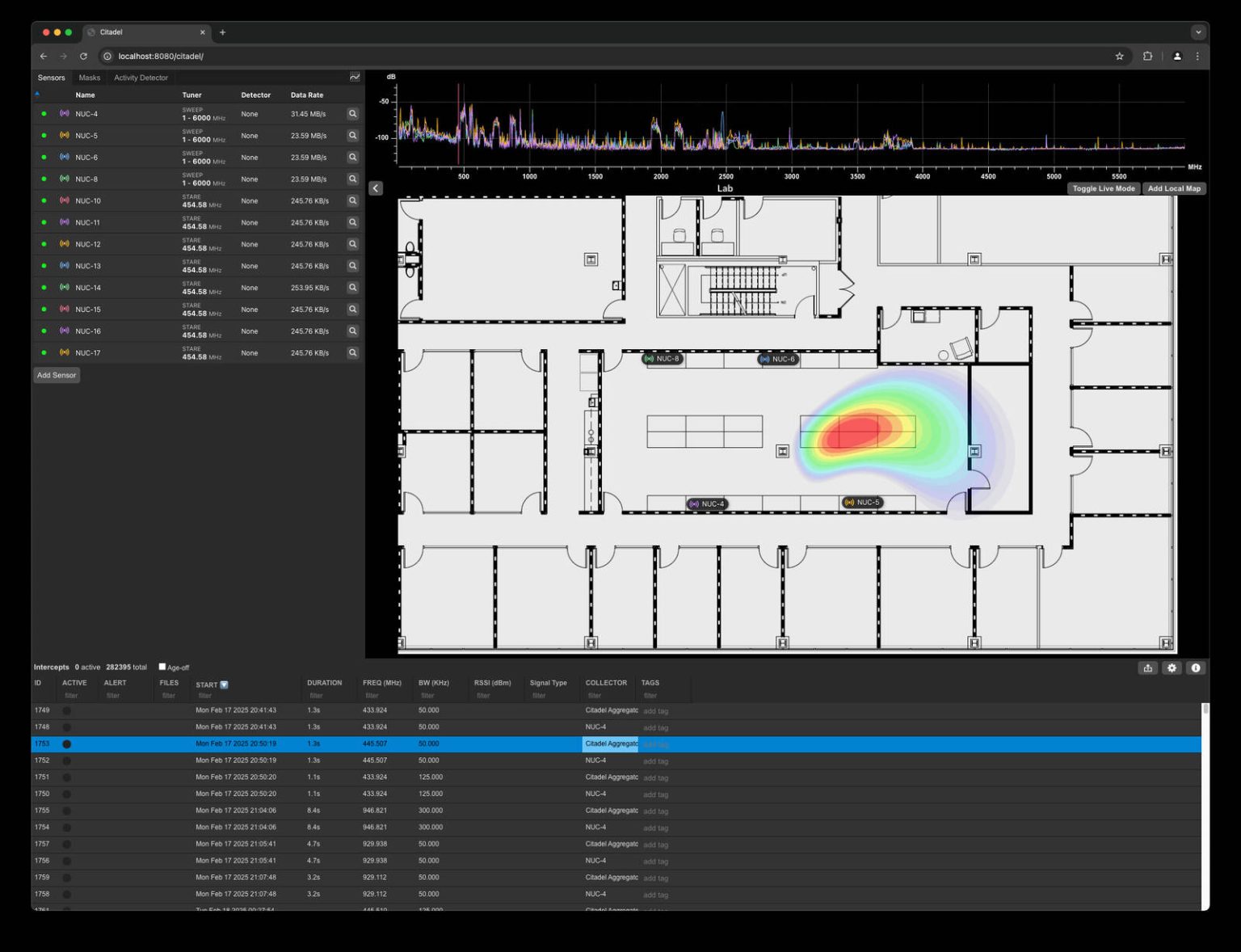Click the export intercepts icon below the map
The image size is (1241, 952).
[1148, 668]
